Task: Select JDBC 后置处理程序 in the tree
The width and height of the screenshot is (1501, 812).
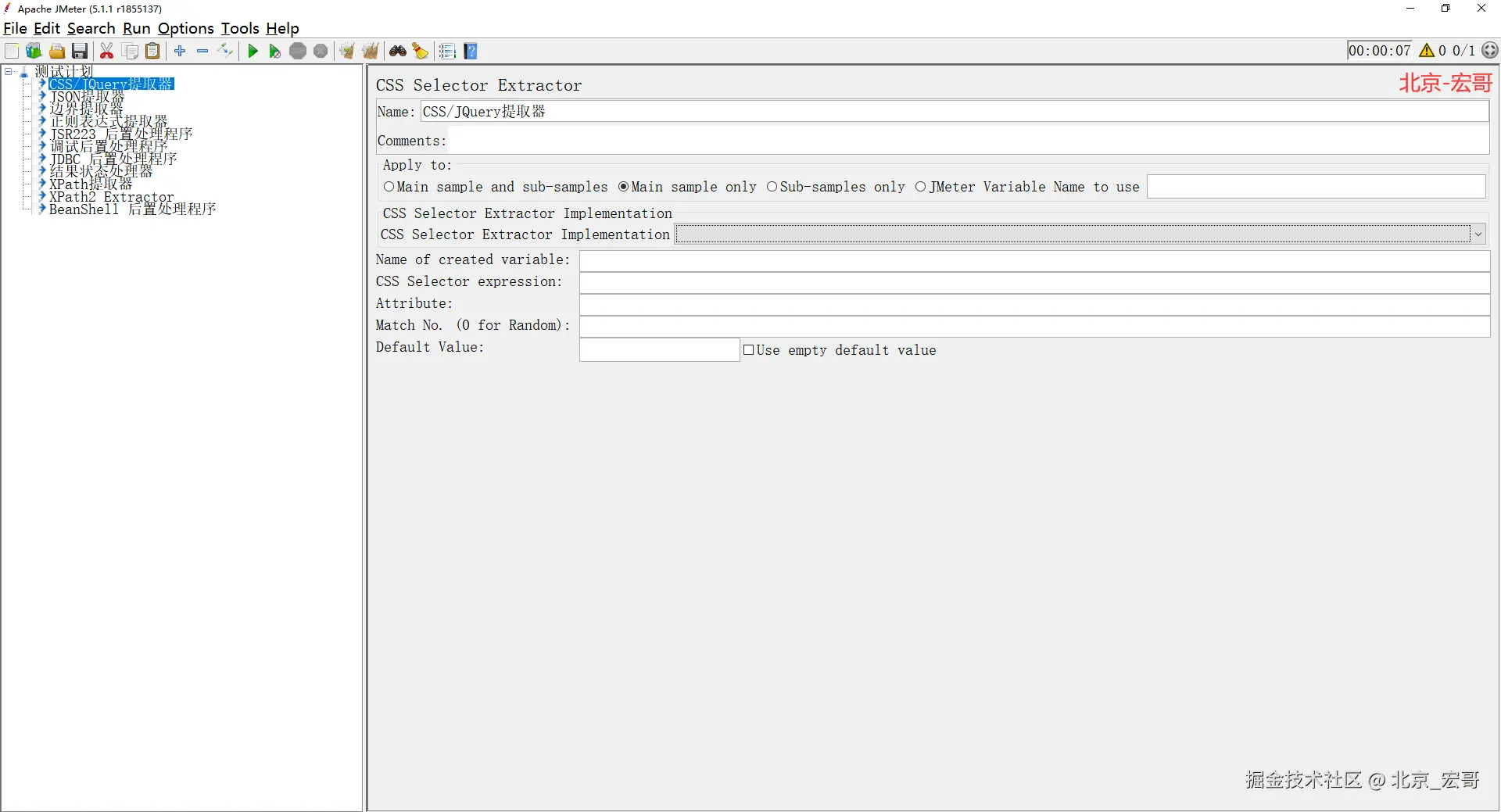Action: coord(113,159)
